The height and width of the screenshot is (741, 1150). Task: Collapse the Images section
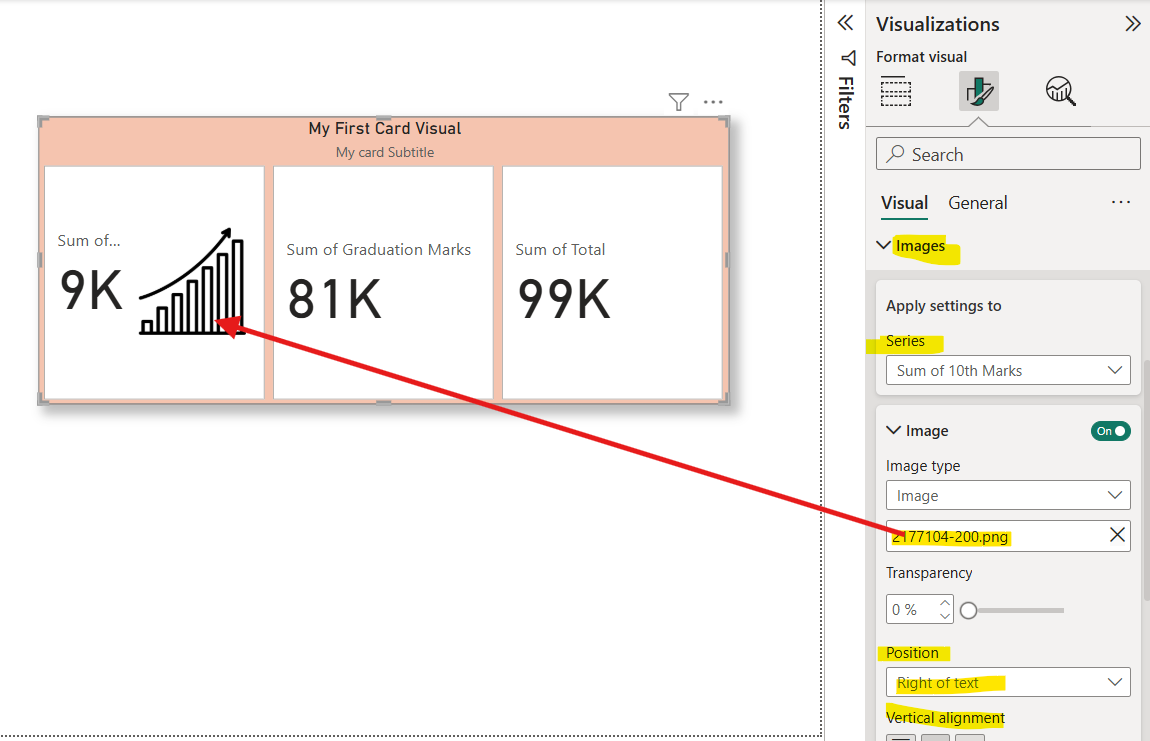point(884,245)
